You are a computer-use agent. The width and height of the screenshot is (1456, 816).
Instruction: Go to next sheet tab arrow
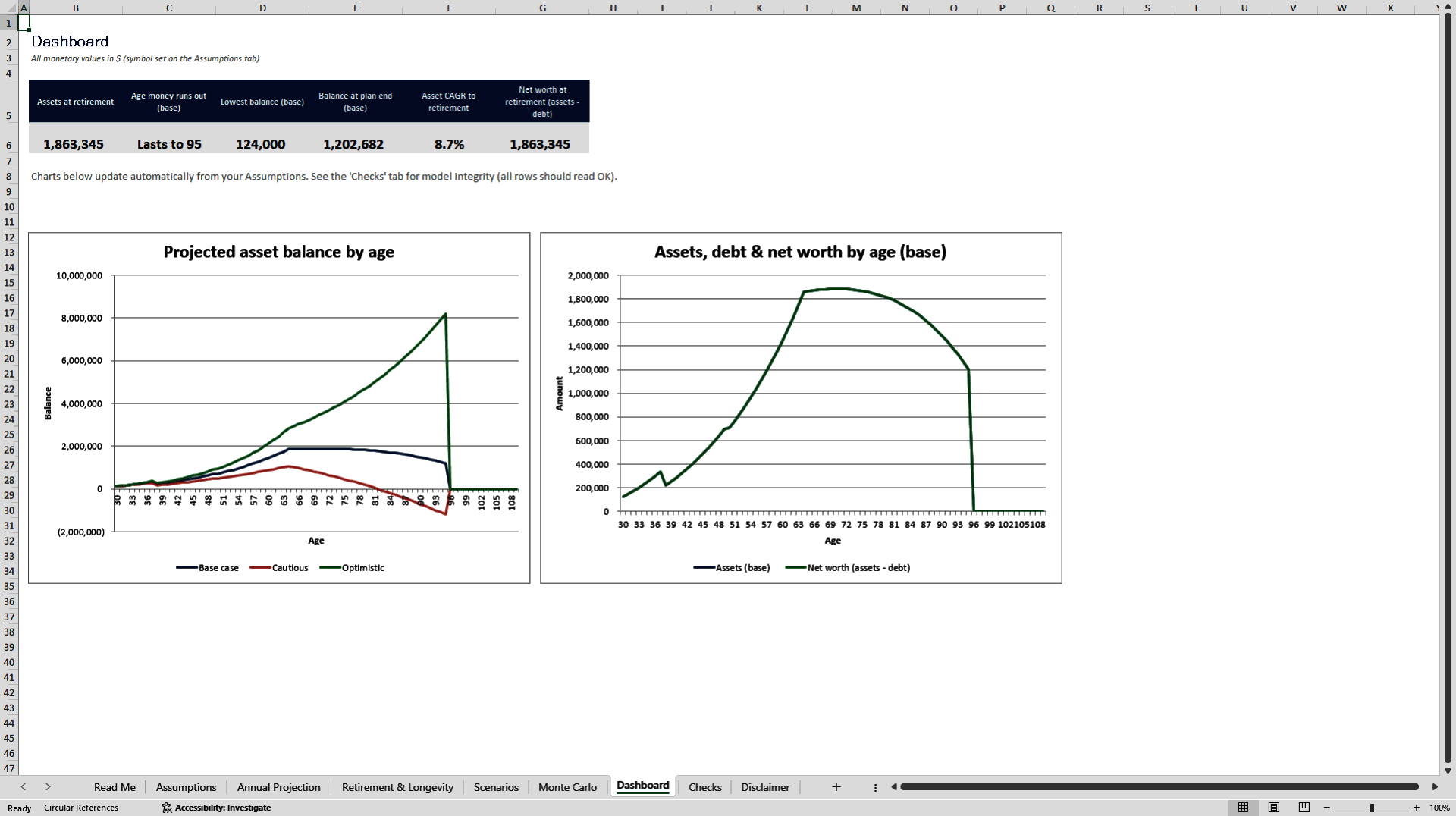(x=48, y=787)
